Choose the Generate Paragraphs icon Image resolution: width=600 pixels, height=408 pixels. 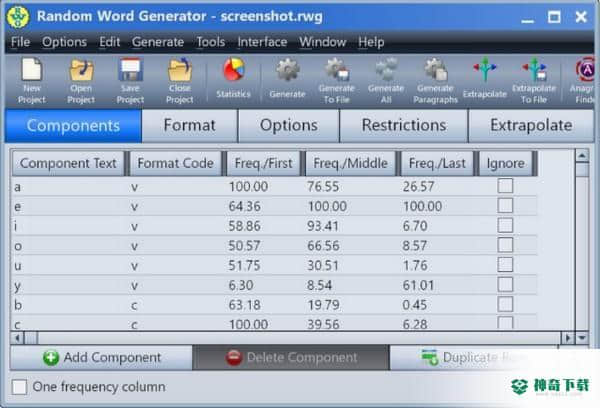point(435,81)
